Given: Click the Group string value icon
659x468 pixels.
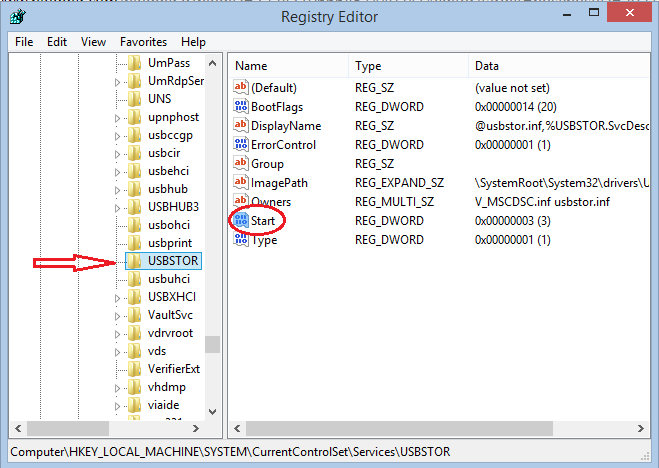Looking at the screenshot, I should tap(241, 163).
